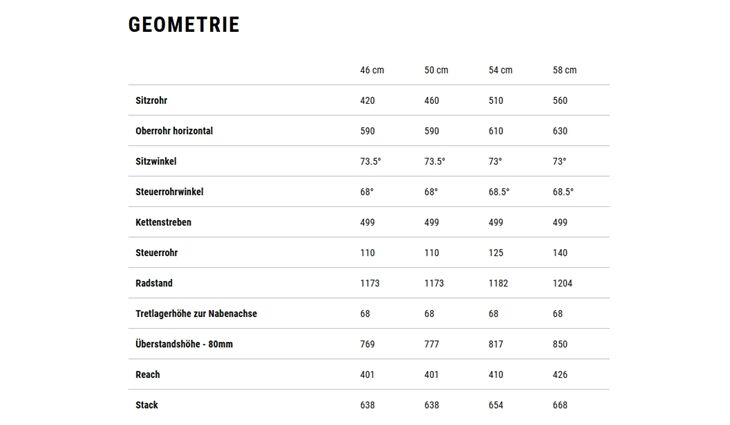Select the 50 cm column header
This screenshot has width=730, height=425.
pyautogui.click(x=436, y=70)
